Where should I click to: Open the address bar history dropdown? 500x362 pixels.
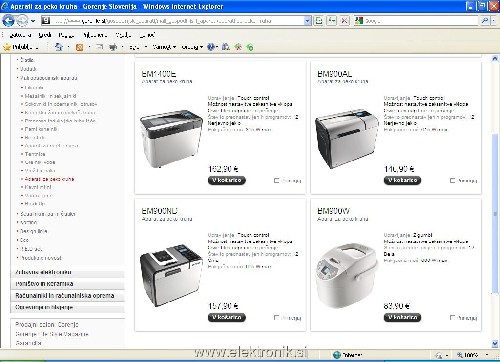click(307, 21)
